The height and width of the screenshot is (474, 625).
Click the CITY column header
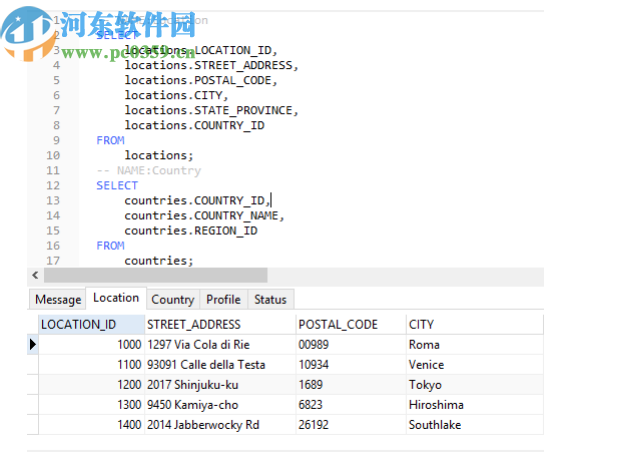tap(474, 324)
